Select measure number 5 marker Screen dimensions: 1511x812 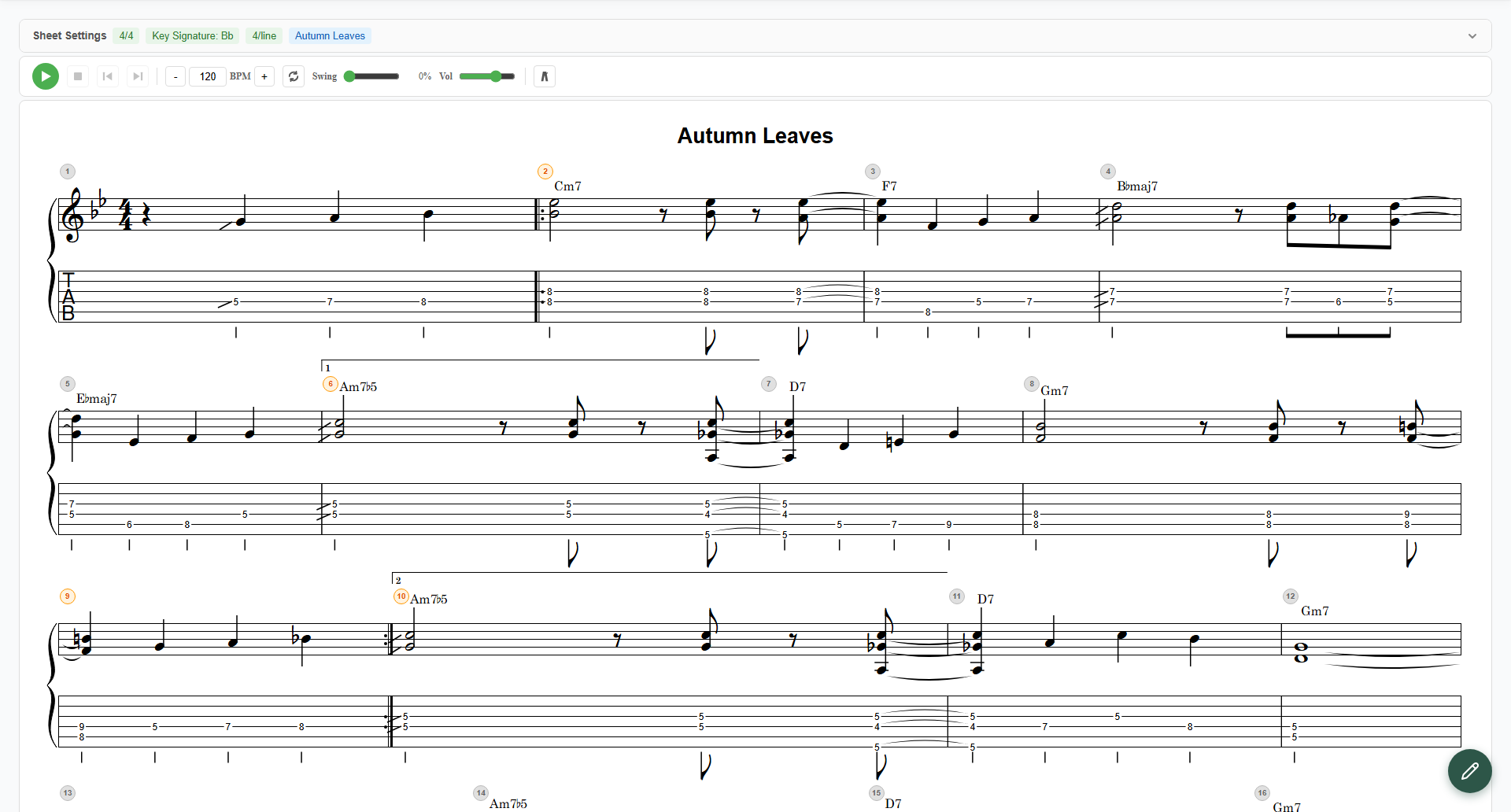coord(68,384)
